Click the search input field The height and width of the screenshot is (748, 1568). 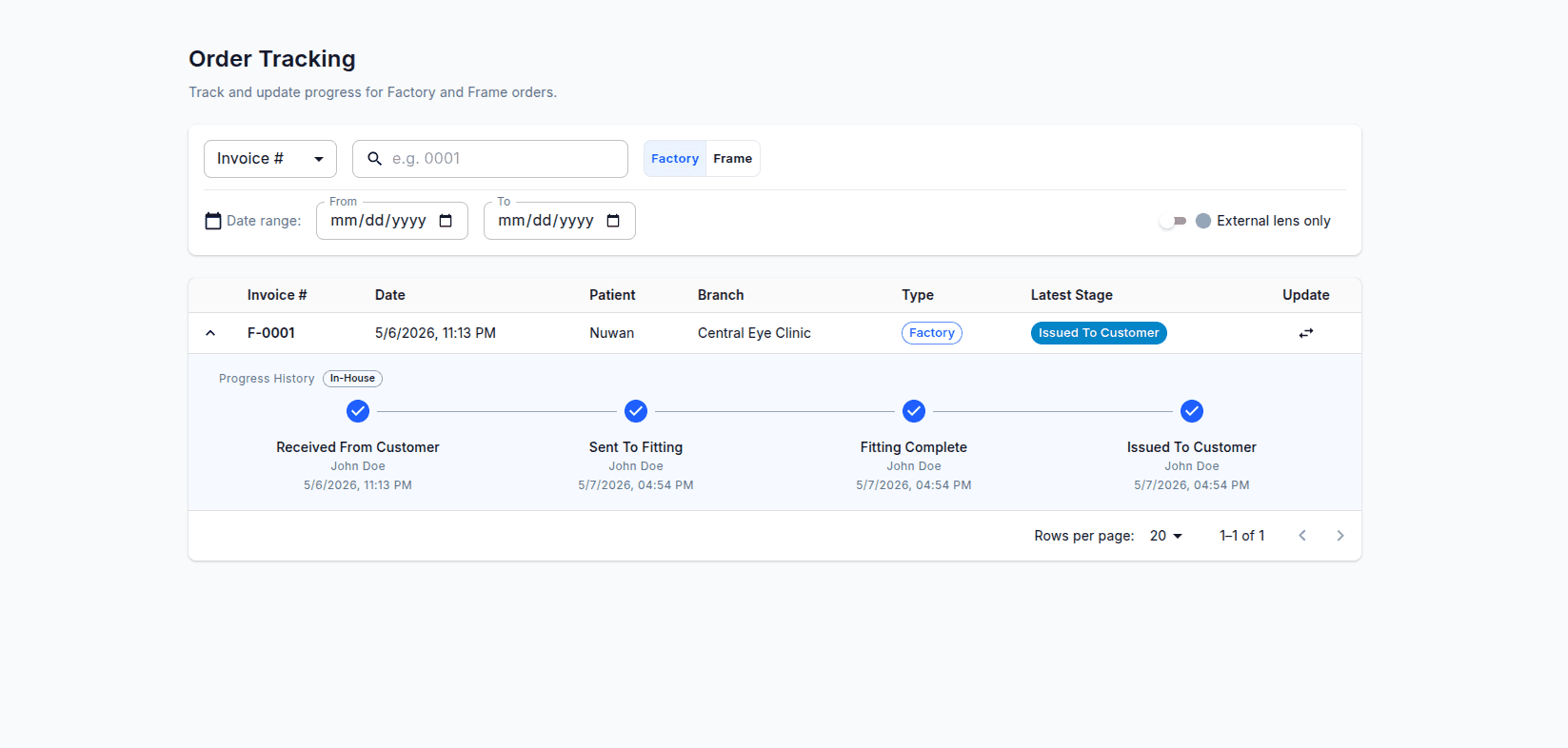click(x=490, y=159)
